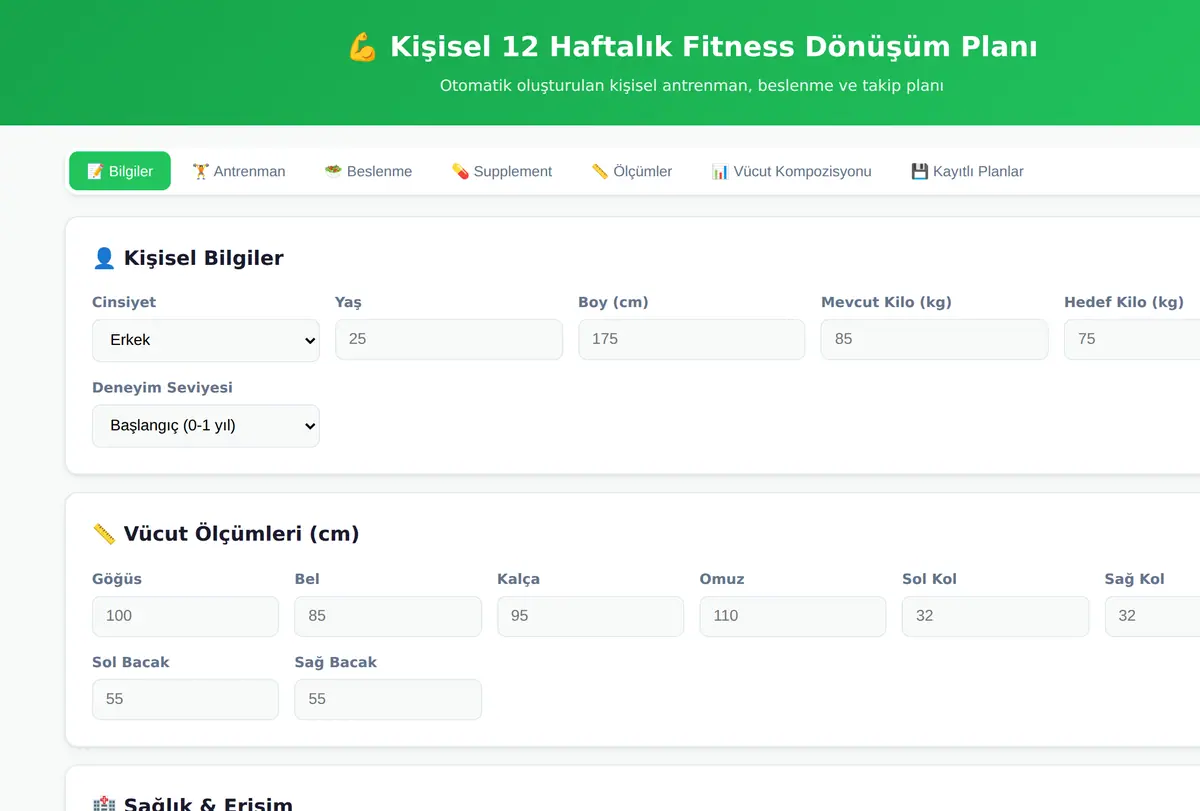Open the Bilgiler tab

[120, 171]
